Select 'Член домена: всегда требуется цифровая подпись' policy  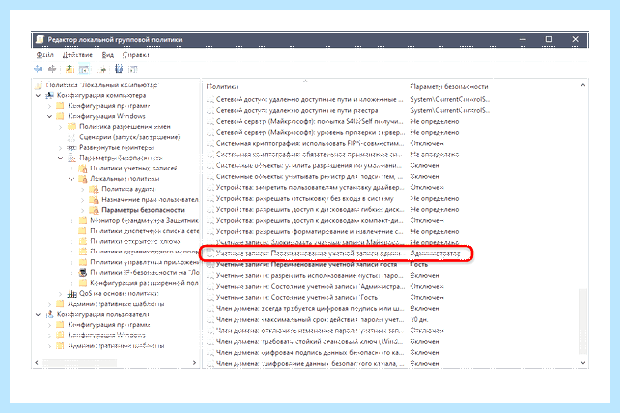(310, 309)
